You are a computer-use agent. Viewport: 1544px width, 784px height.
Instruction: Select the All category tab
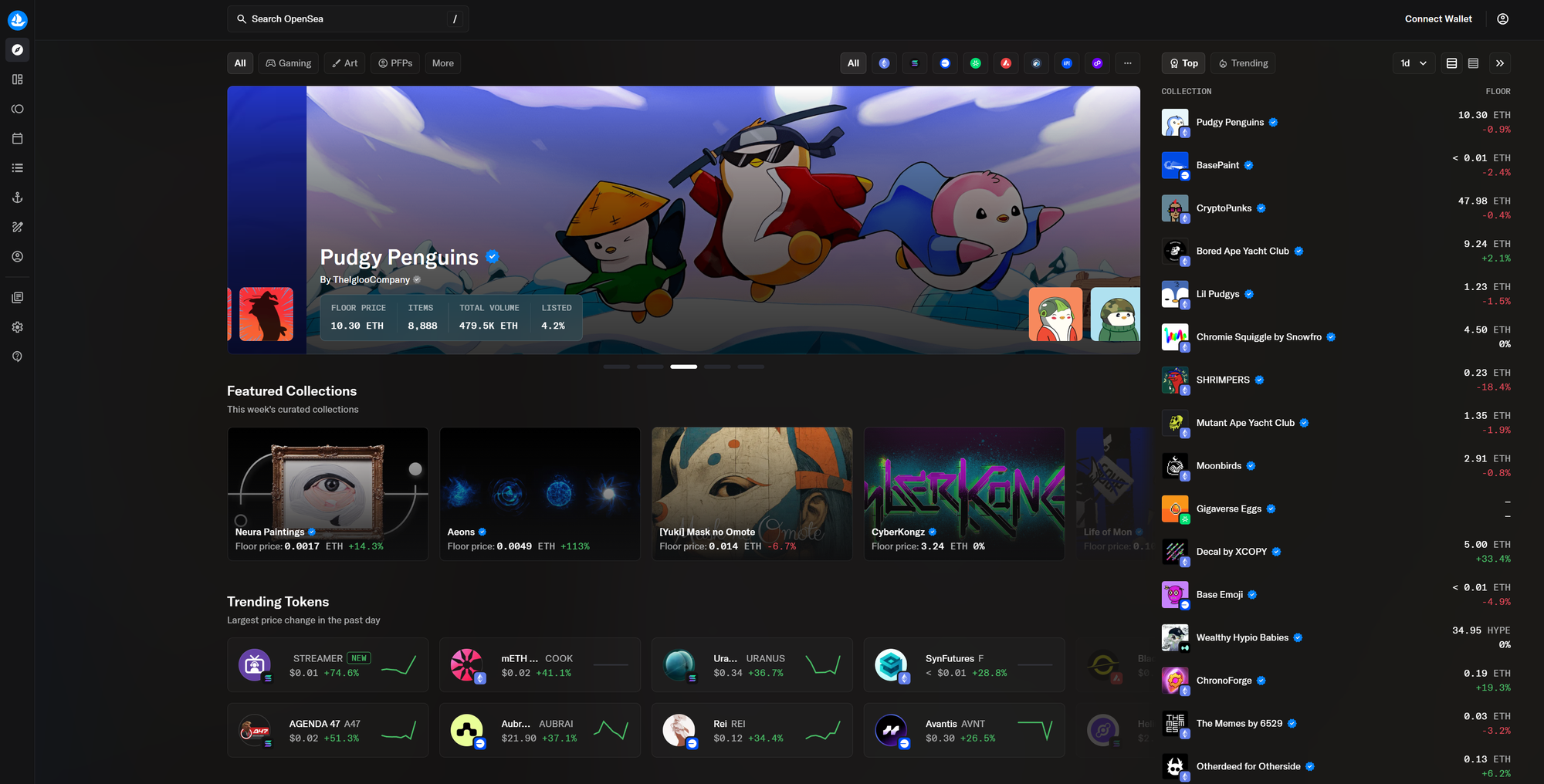[240, 63]
